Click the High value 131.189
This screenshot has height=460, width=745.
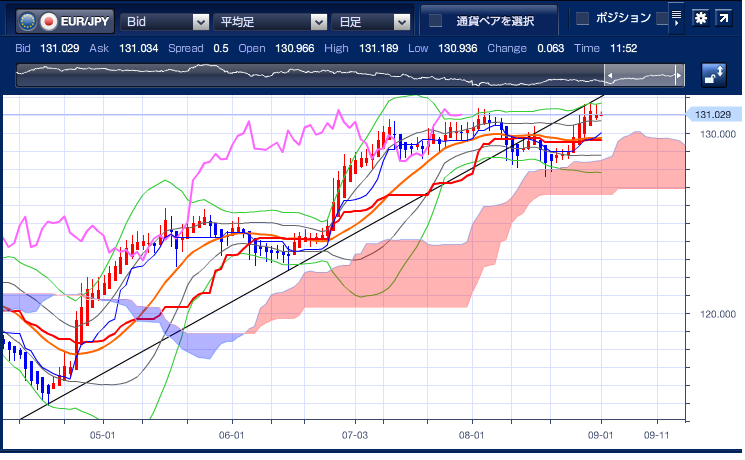378,48
